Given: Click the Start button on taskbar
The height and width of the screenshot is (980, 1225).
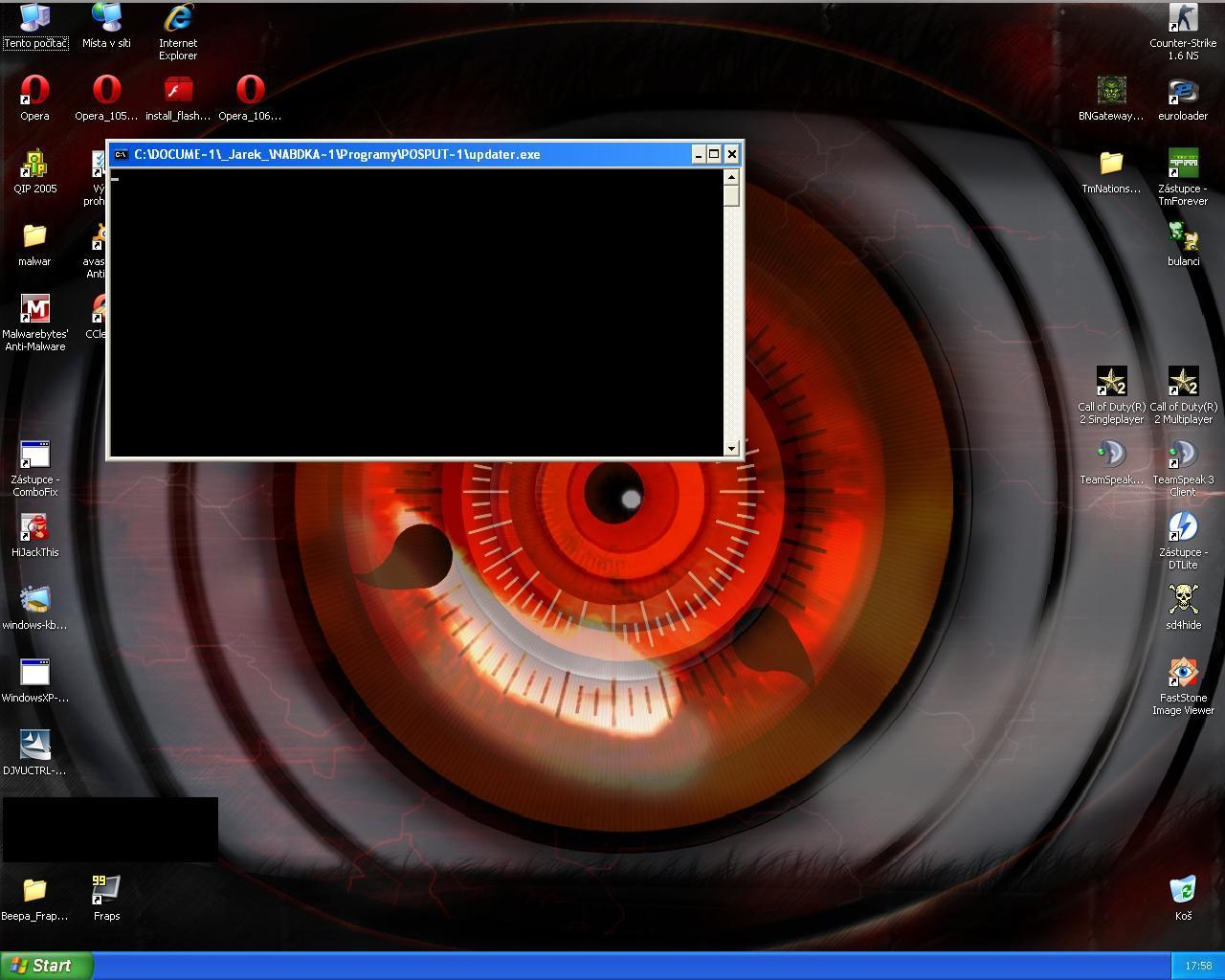Looking at the screenshot, I should 46,966.
